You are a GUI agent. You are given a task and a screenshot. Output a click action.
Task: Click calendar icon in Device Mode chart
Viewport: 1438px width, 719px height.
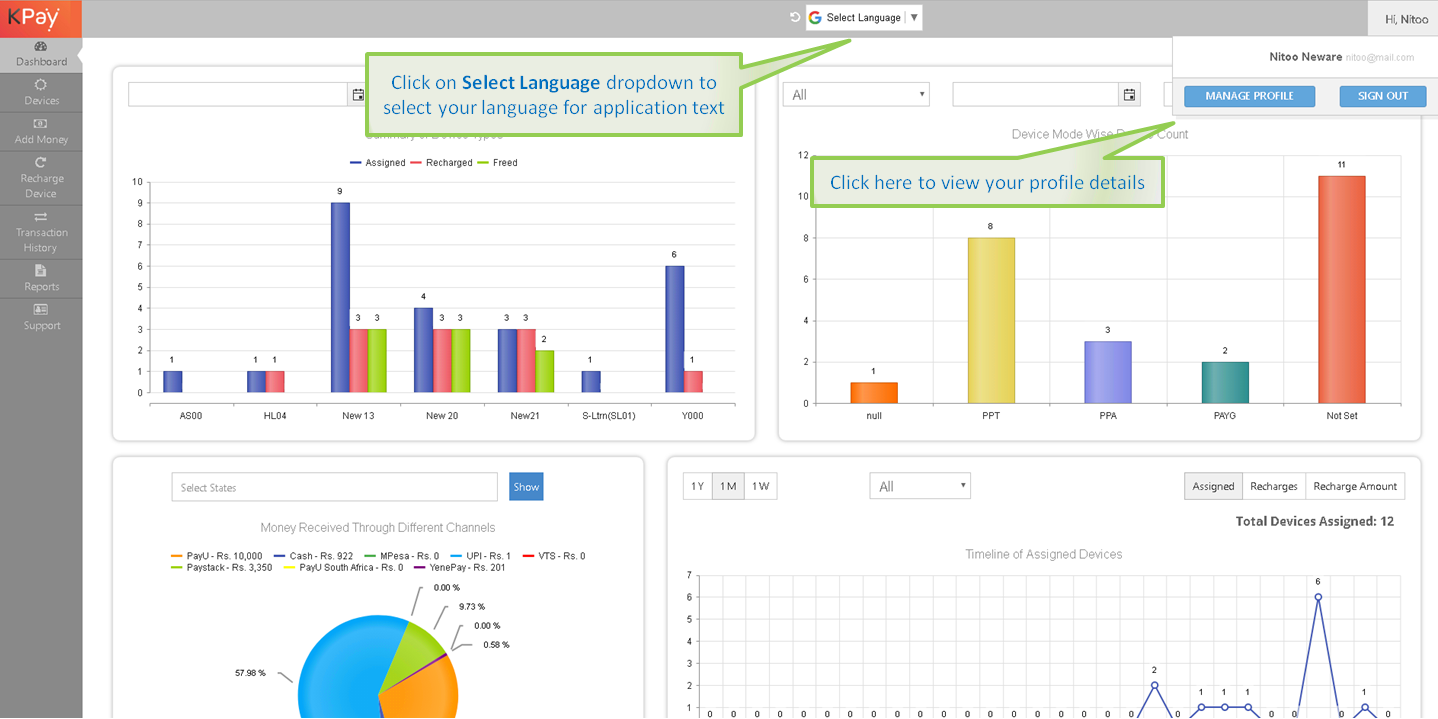point(1129,95)
